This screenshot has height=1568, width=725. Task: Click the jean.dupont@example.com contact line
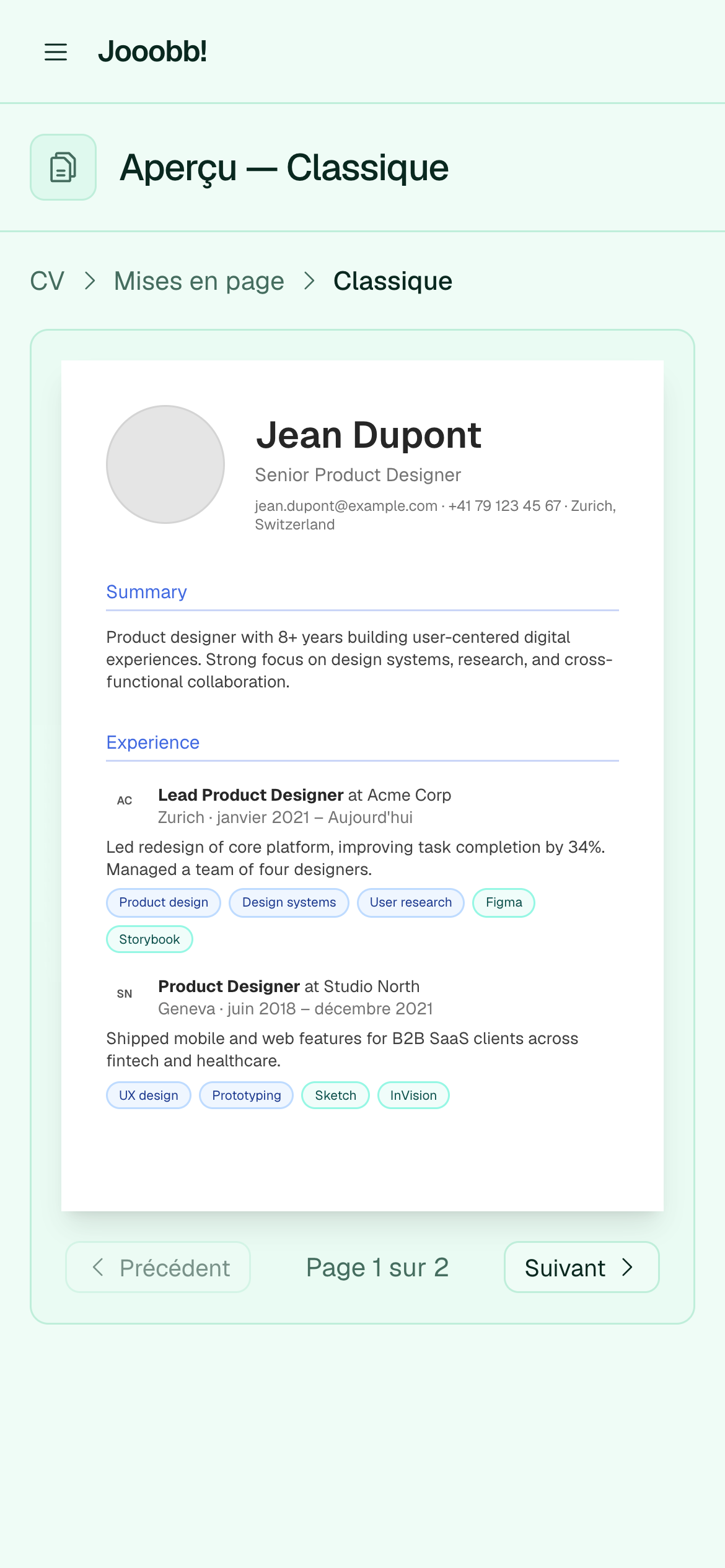pyautogui.click(x=436, y=515)
